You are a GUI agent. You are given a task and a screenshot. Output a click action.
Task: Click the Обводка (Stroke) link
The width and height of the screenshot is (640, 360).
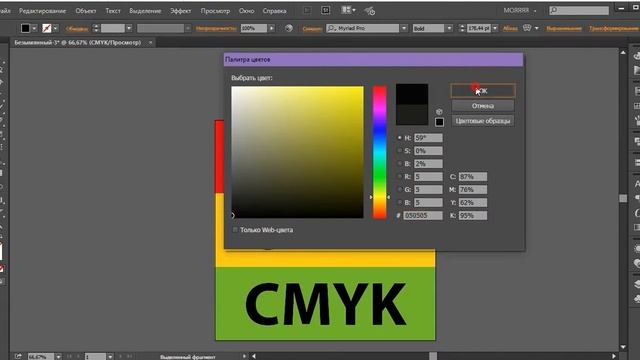[x=77, y=29]
